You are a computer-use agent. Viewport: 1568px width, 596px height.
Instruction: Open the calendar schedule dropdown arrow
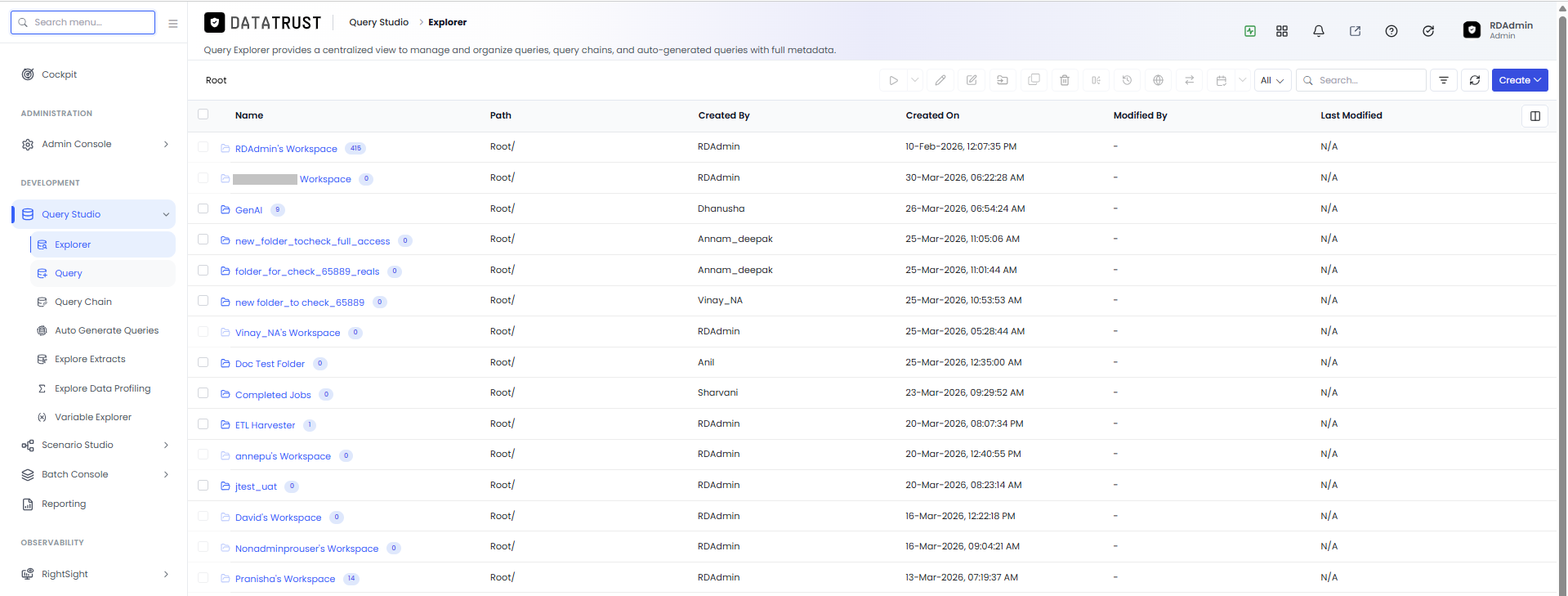[x=1242, y=80]
